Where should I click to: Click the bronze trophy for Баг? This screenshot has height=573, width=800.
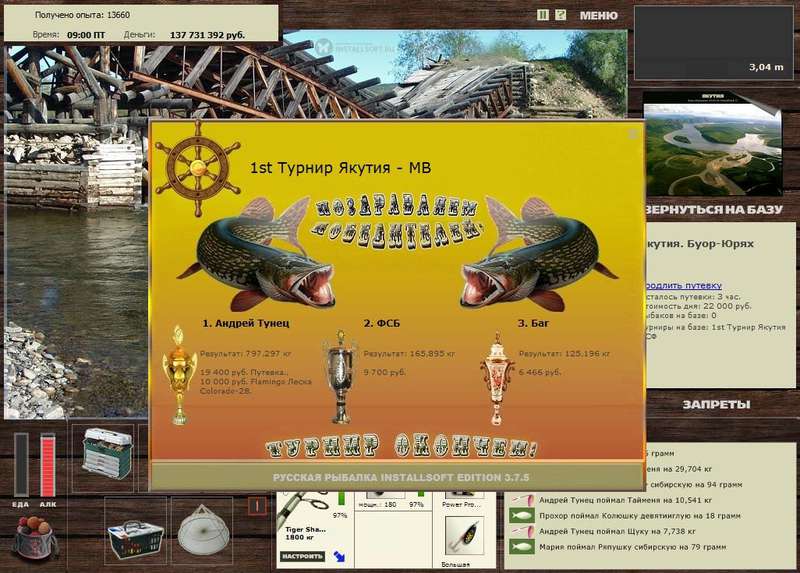point(496,379)
